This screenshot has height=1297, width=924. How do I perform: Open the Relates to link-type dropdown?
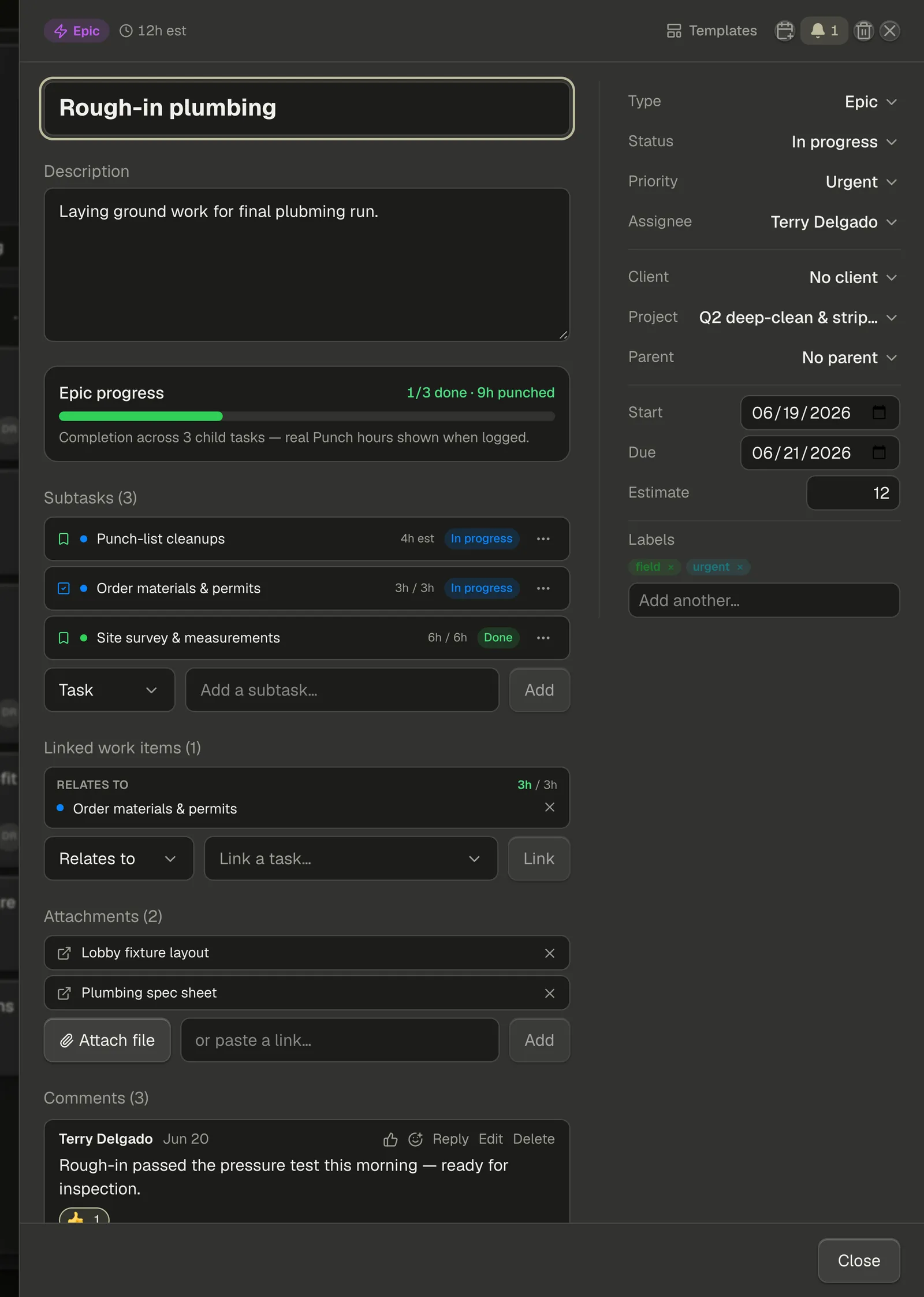point(118,859)
